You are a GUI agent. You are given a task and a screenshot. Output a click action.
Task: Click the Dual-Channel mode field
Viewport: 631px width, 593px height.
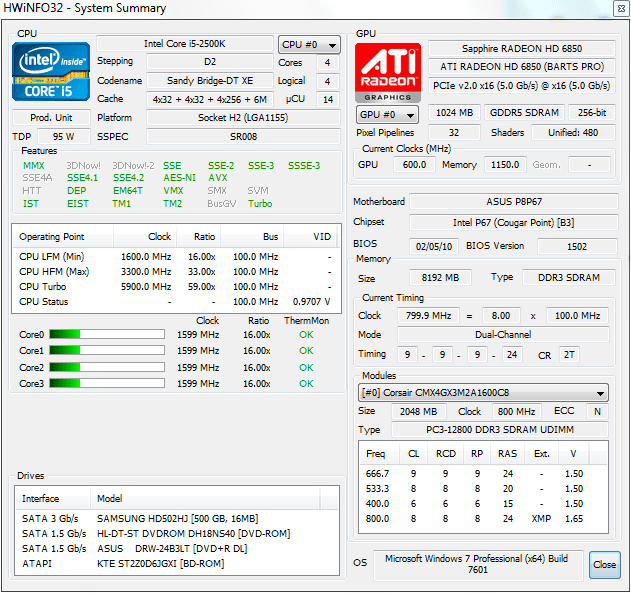[503, 334]
